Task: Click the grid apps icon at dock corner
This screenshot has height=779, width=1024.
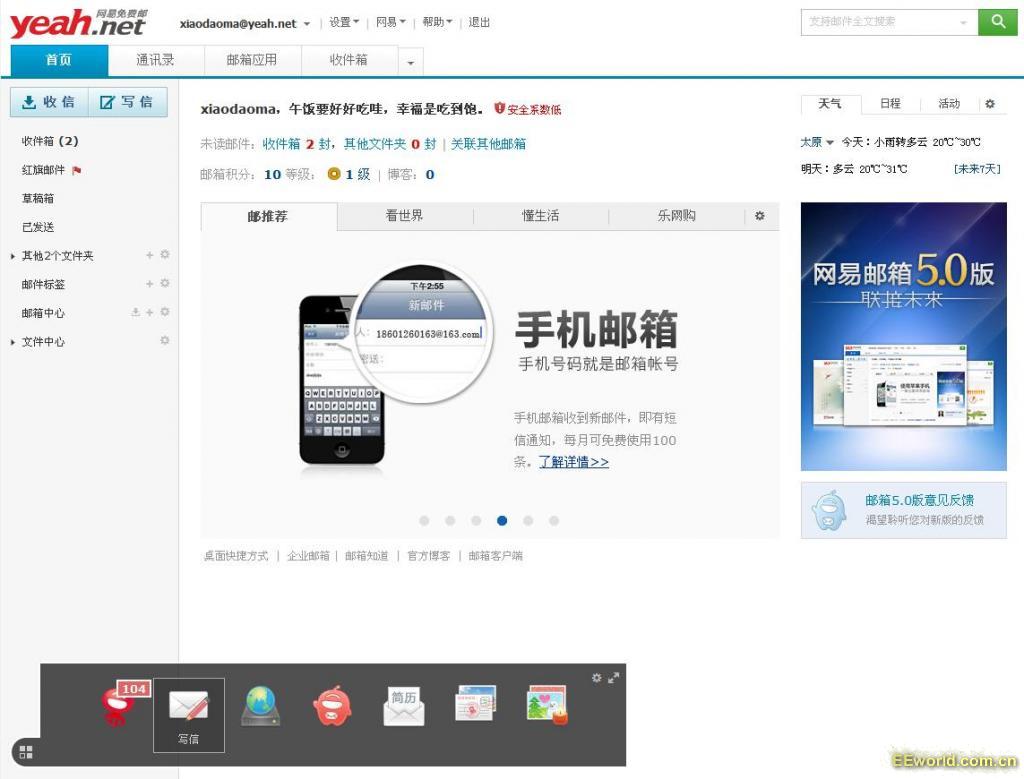Action: click(26, 752)
